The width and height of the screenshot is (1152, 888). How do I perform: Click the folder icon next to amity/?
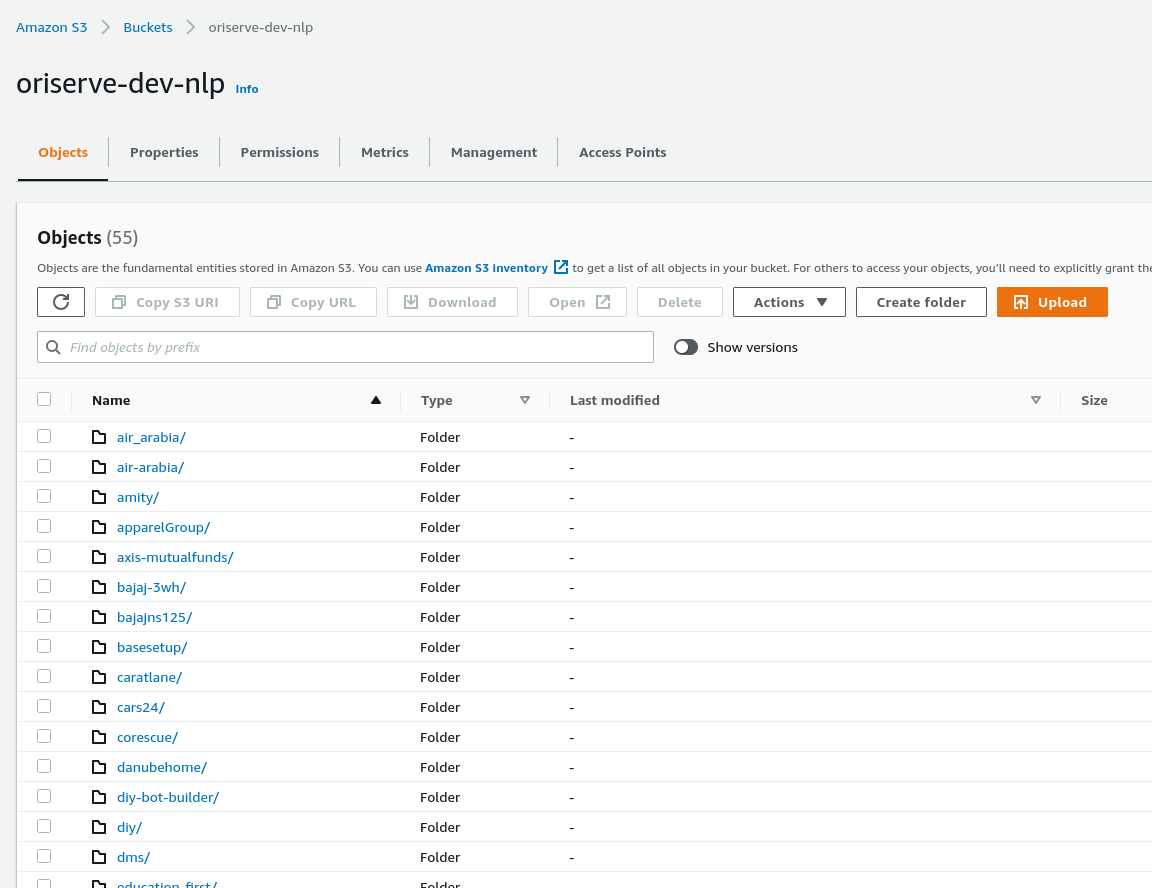99,497
